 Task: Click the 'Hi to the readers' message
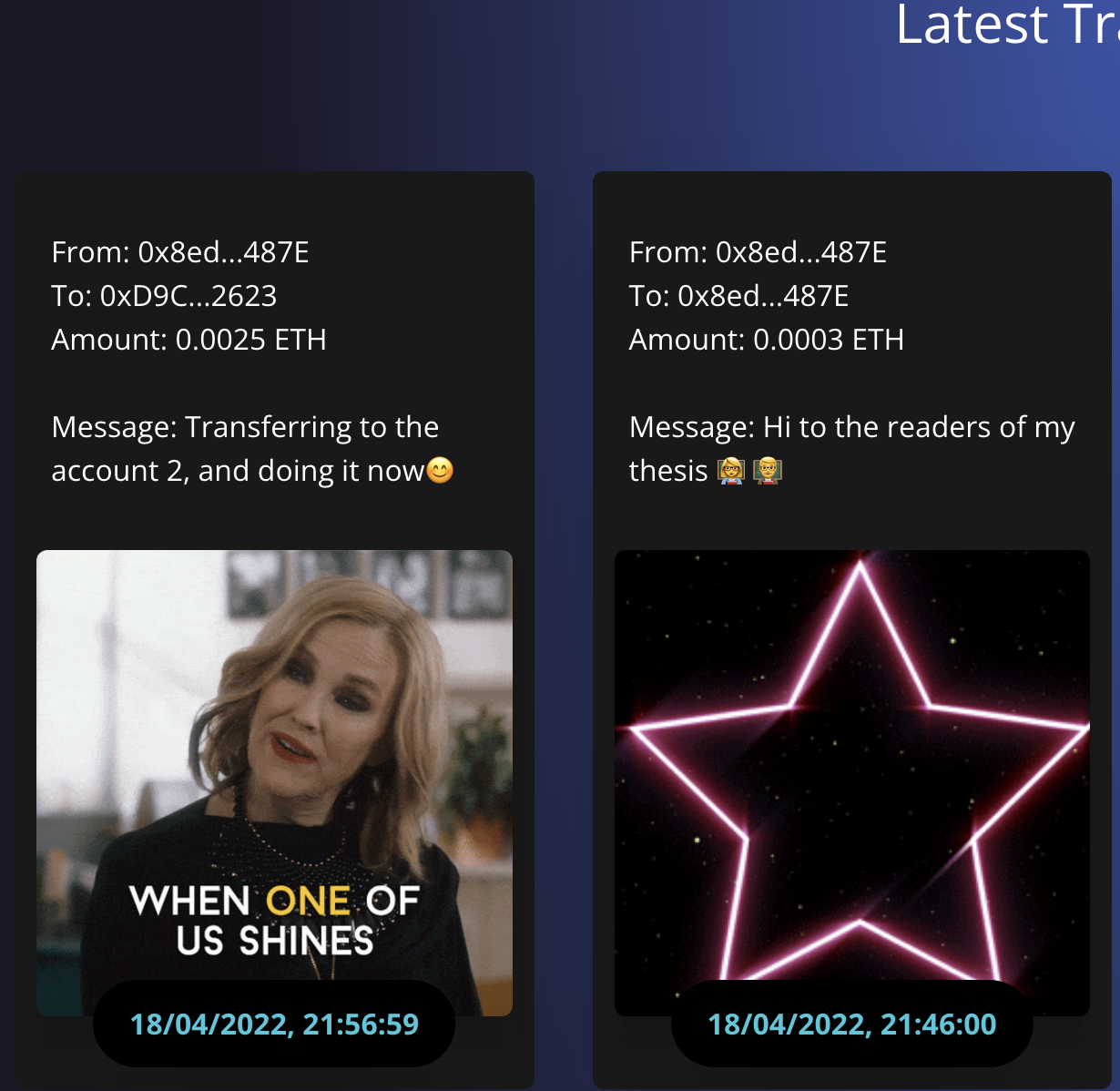[x=852, y=449]
